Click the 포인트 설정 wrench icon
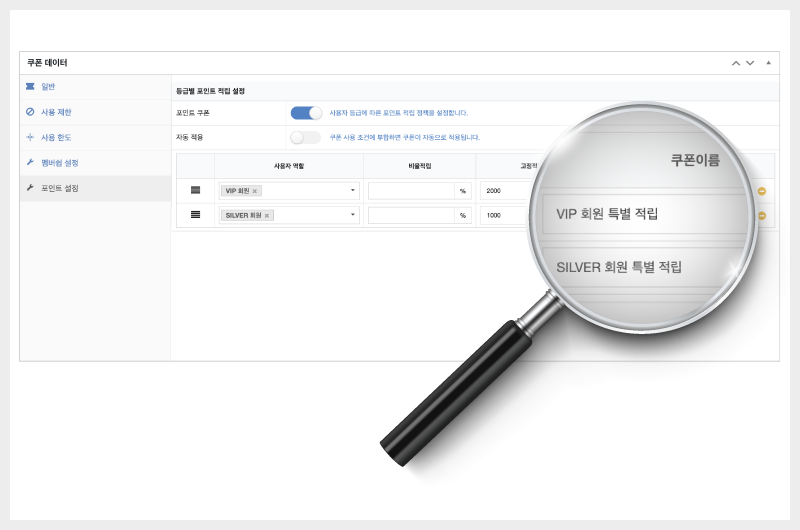The width and height of the screenshot is (800, 530). [x=30, y=188]
